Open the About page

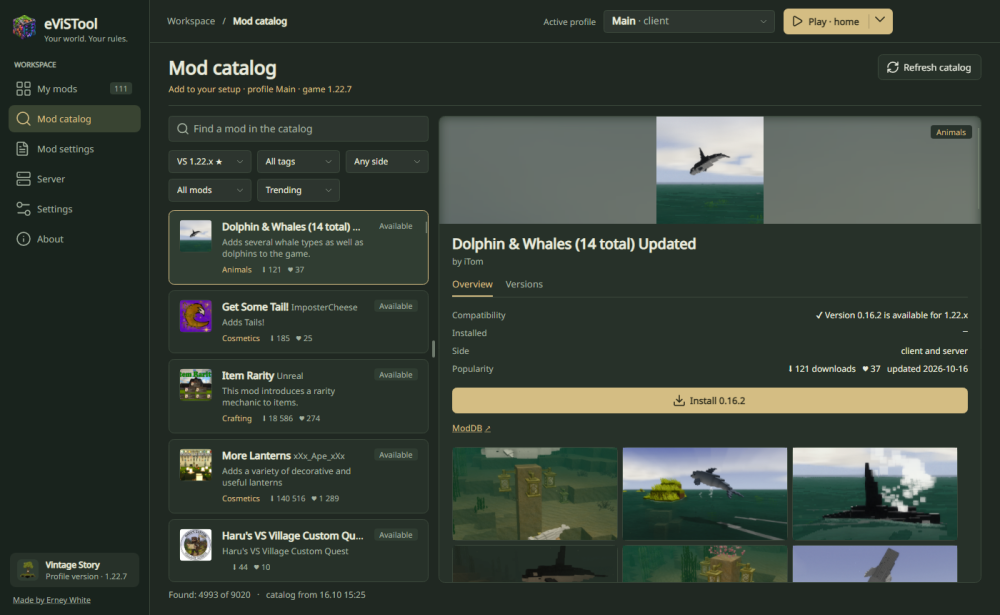click(x=75, y=239)
